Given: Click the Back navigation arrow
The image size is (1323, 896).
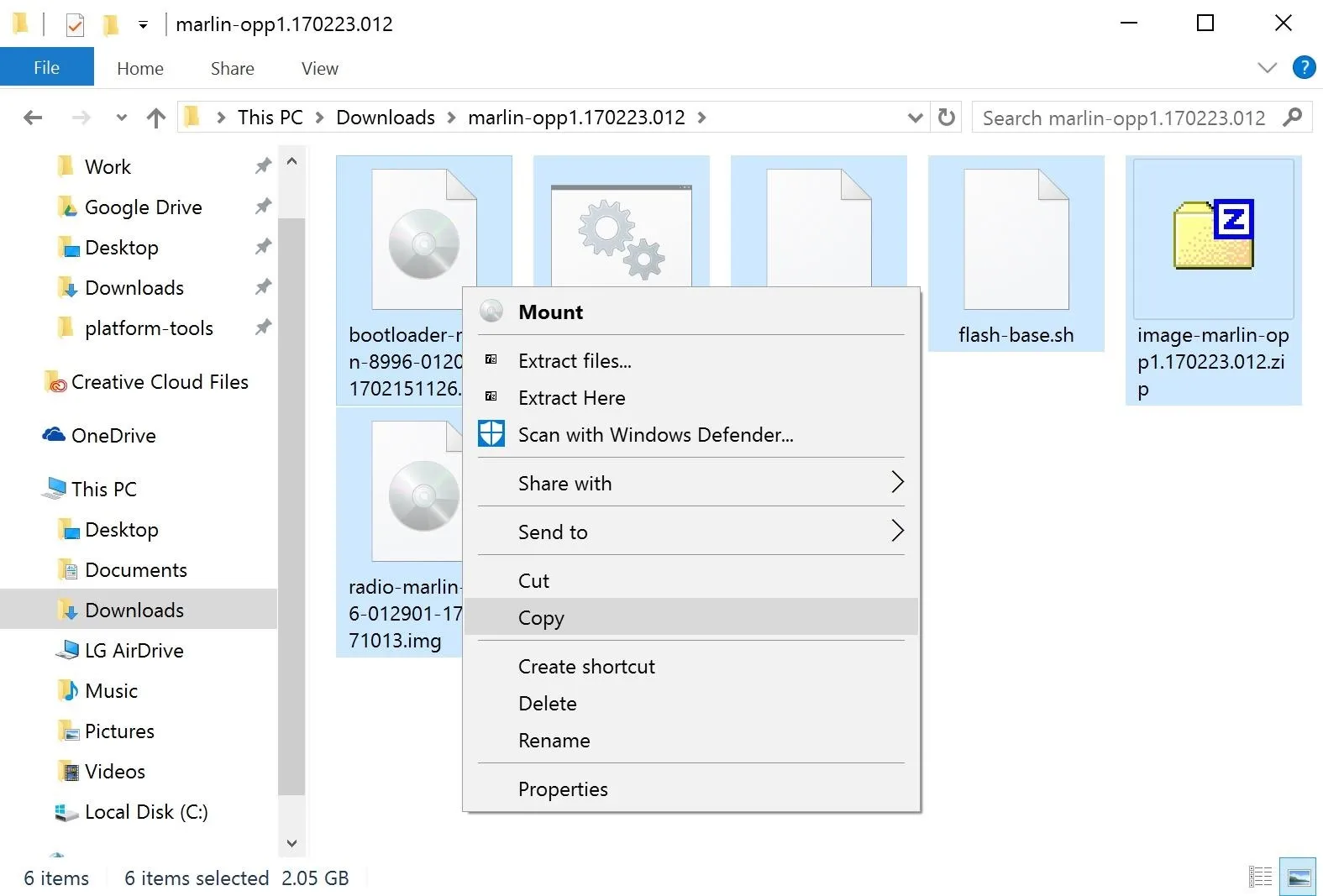Looking at the screenshot, I should 33,118.
